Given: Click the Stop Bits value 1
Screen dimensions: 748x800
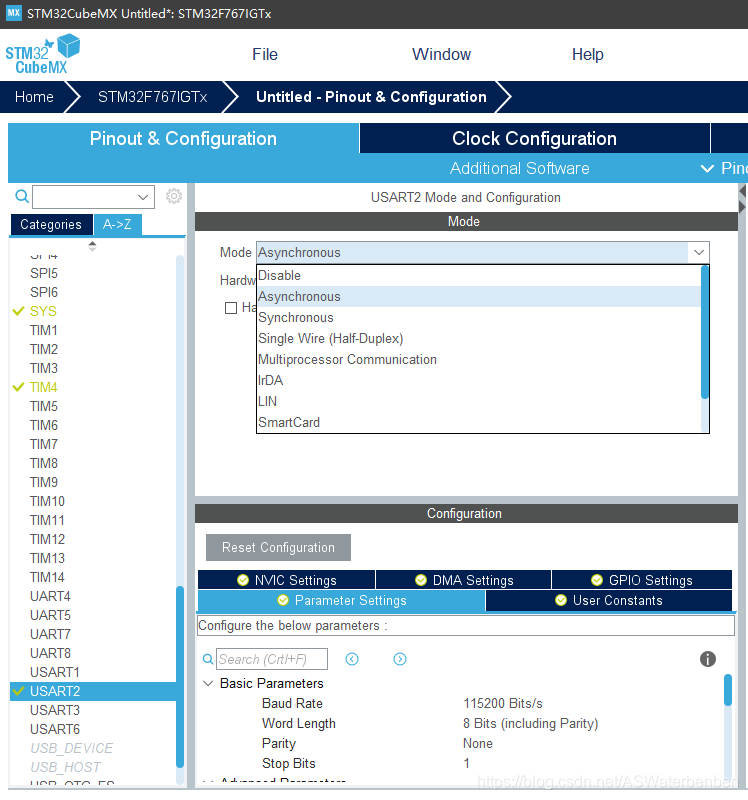Looking at the screenshot, I should pyautogui.click(x=466, y=763).
